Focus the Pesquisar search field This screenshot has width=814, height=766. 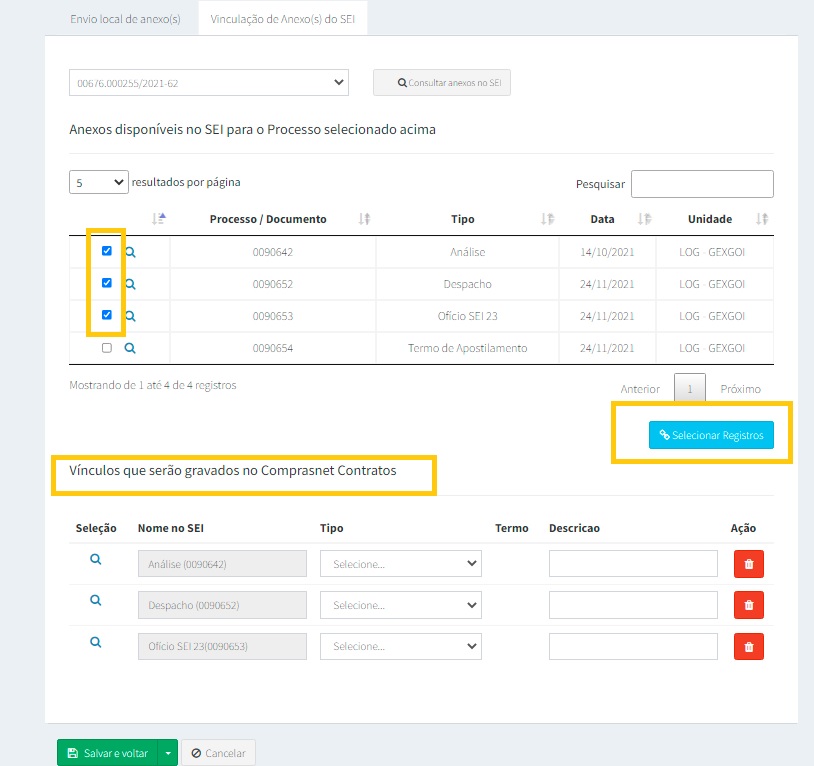pos(702,184)
